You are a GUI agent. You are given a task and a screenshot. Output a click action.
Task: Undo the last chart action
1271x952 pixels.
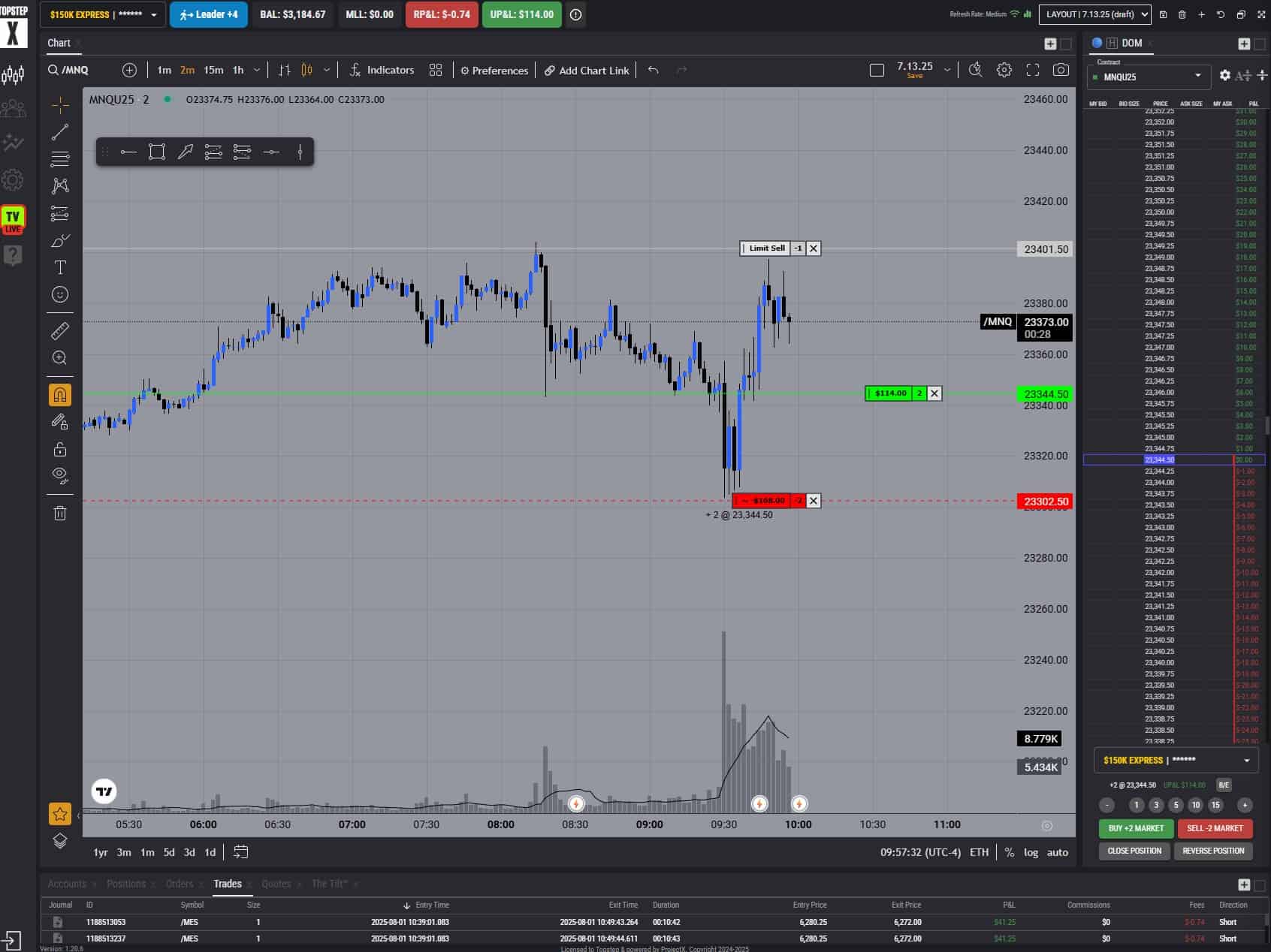654,70
